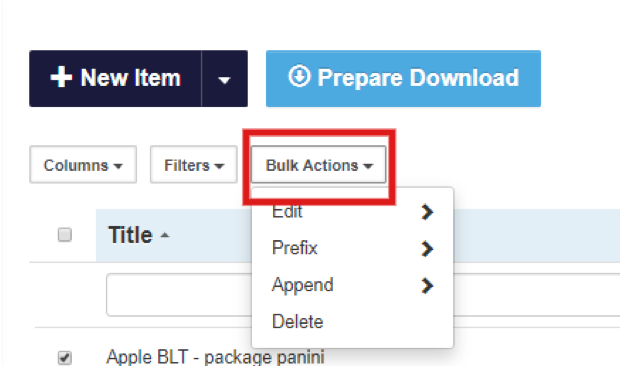Viewport: 620px width, 366px height.
Task: Open the Apple BLT - package panini item
Action: click(x=215, y=357)
